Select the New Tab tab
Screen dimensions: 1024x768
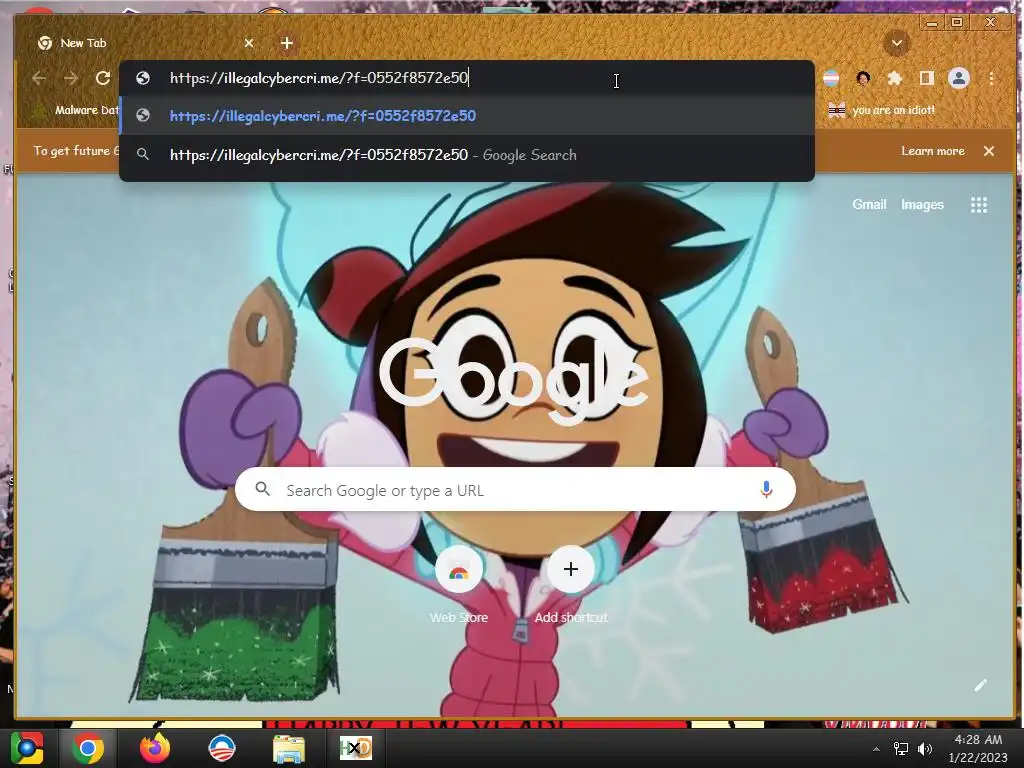tap(144, 43)
